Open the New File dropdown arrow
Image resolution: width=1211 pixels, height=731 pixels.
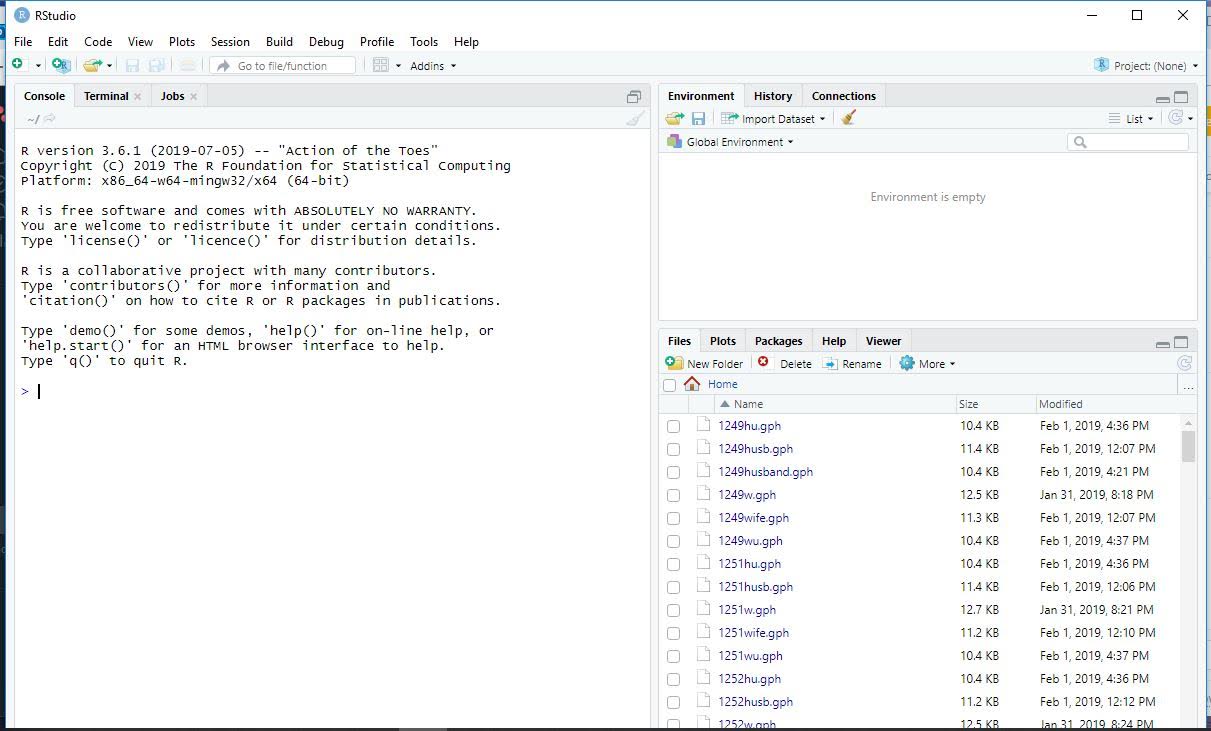(x=38, y=66)
